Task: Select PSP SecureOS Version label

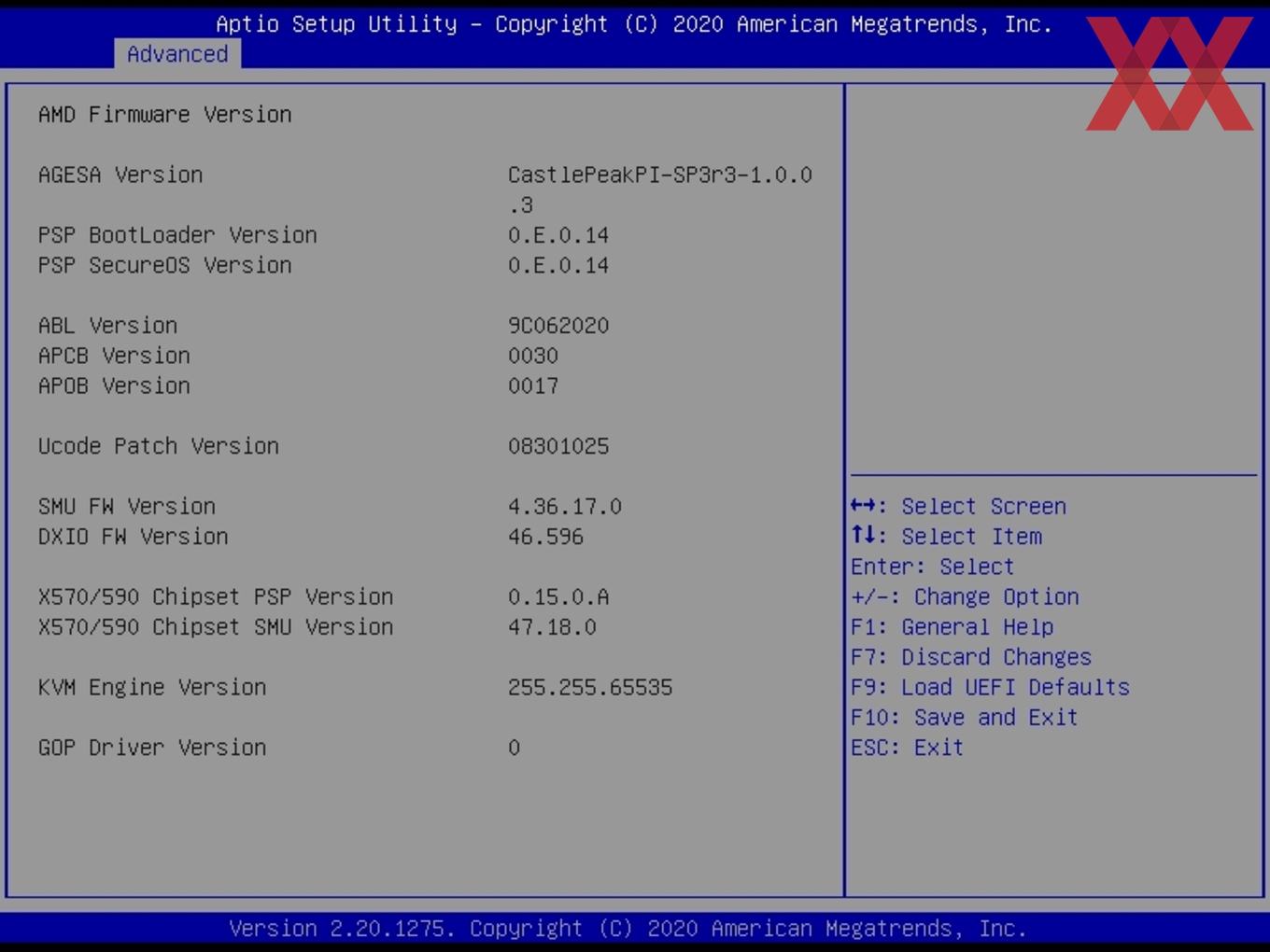Action: coord(165,266)
